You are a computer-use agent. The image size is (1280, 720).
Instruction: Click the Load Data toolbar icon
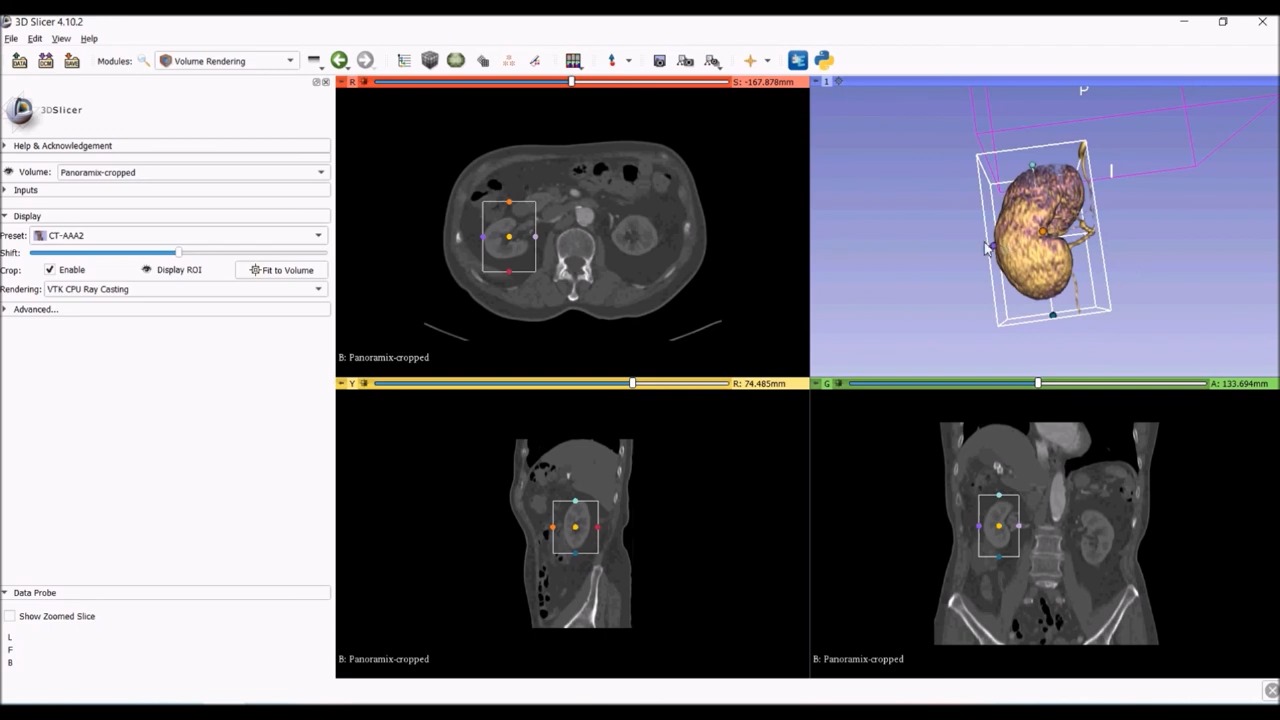pyautogui.click(x=19, y=61)
